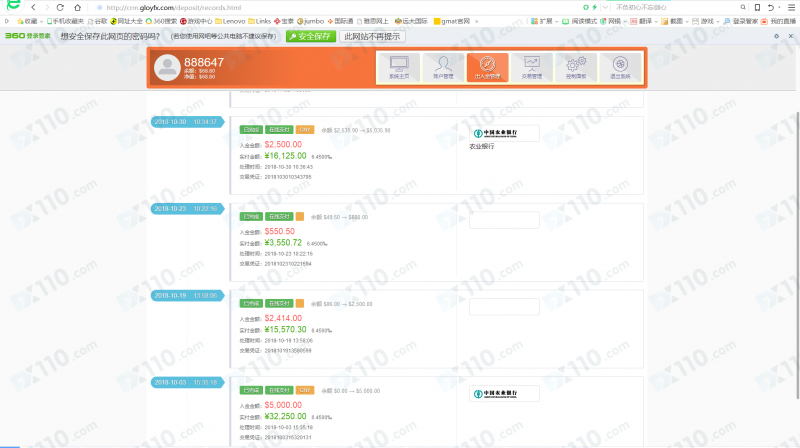Click the 在线支付 tag on $5,000.00 record
Image resolution: width=800 pixels, height=448 pixels.
(278, 390)
